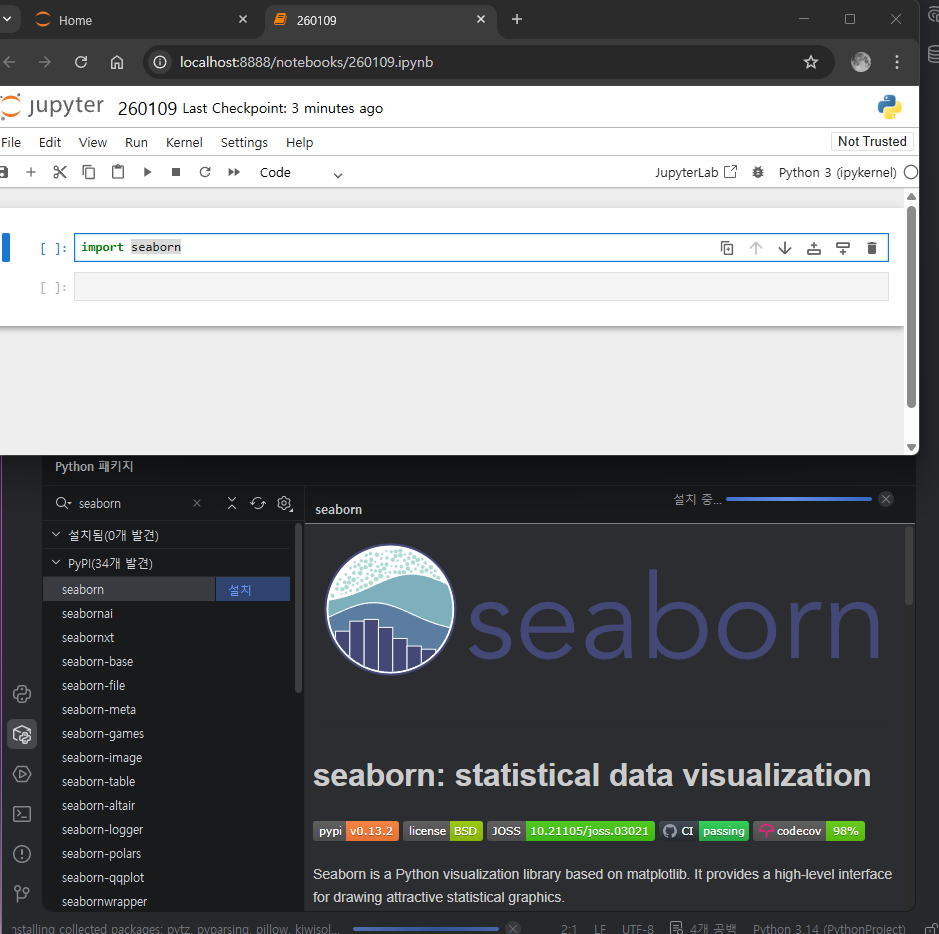Open the Problems tool window icon
This screenshot has width=939, height=934.
coord(22,854)
